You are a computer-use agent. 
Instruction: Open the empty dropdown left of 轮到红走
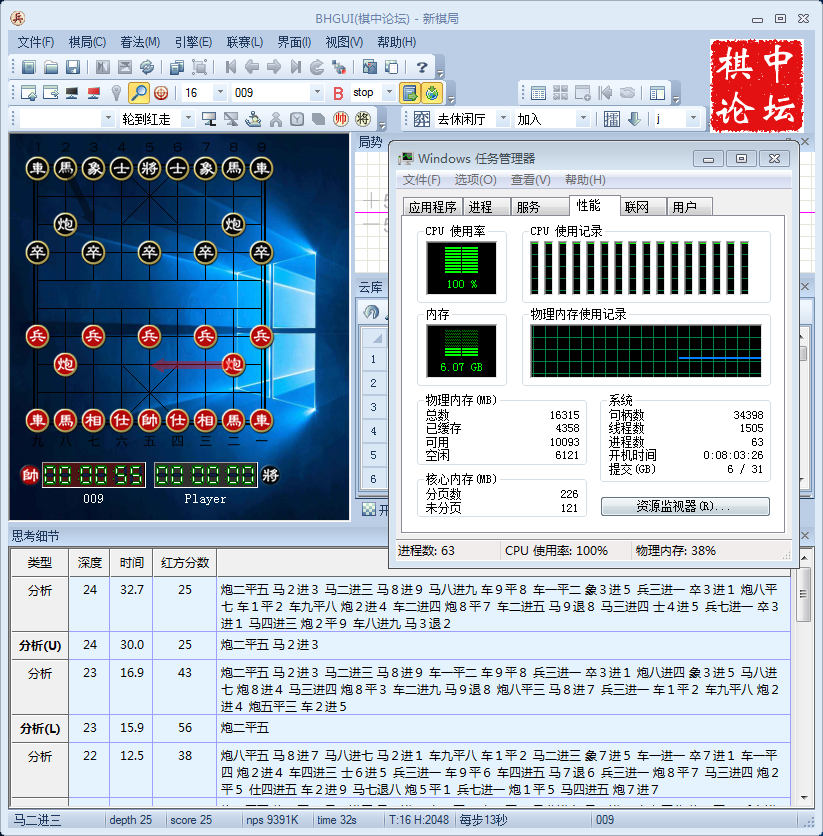click(x=108, y=118)
